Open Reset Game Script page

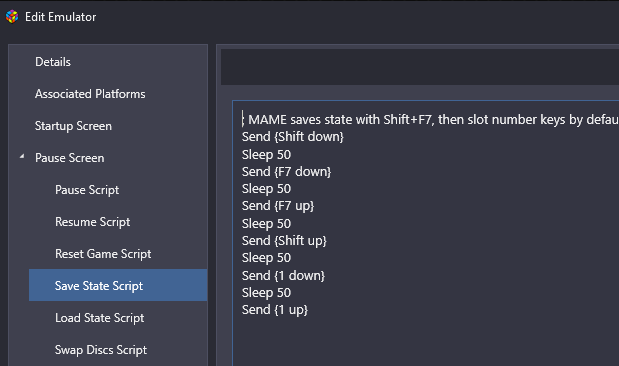coord(103,254)
